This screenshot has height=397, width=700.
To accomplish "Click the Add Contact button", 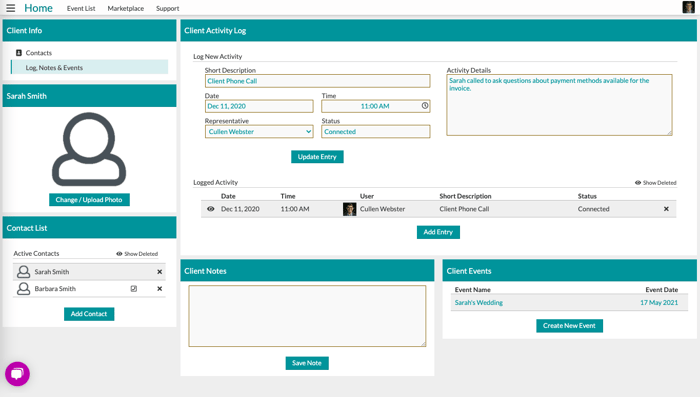I will (x=89, y=314).
